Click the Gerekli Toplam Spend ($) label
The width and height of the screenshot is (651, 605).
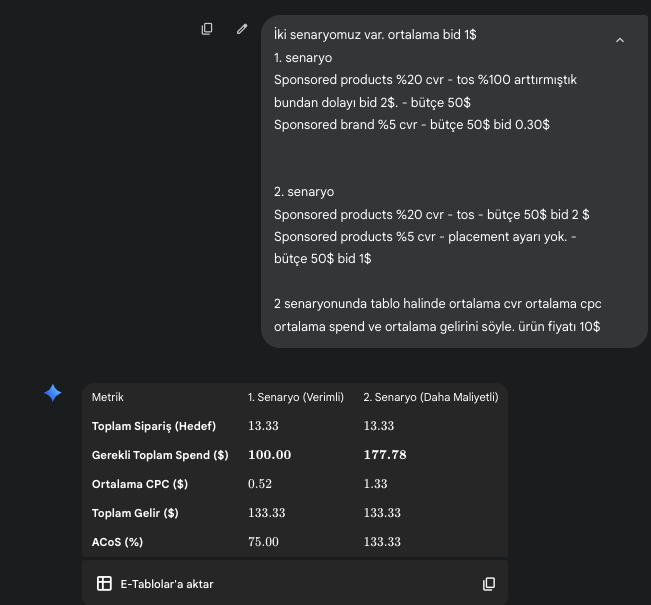(x=160, y=456)
